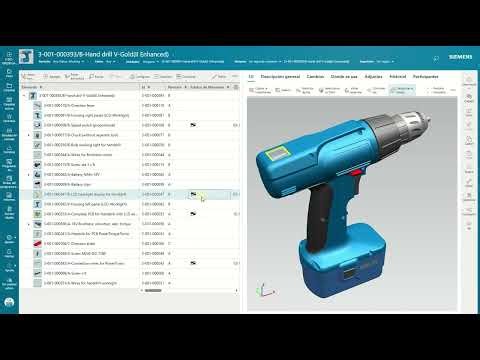This screenshot has width=480, height=360.
Task: Click the horizontal scrollbar thumb under the table
Action: click(x=153, y=291)
